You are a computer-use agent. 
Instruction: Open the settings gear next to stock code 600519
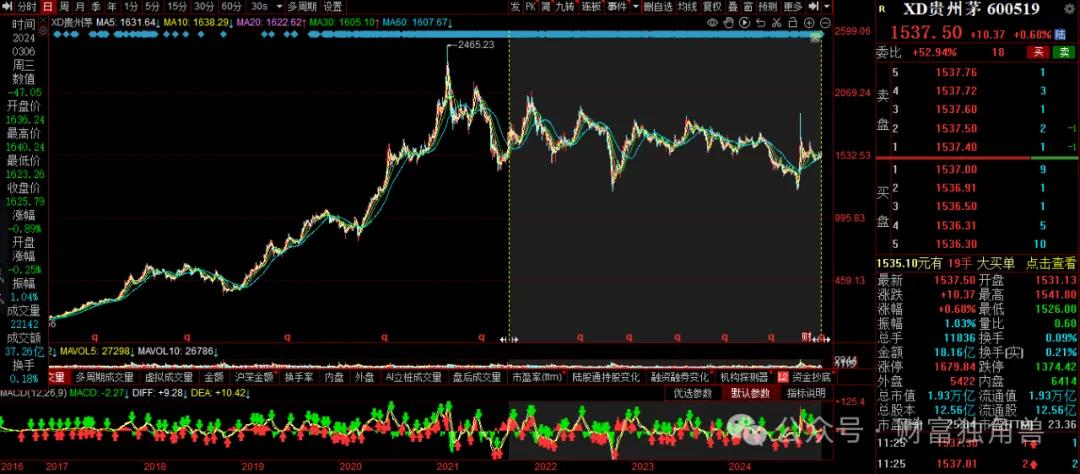click(1068, 9)
